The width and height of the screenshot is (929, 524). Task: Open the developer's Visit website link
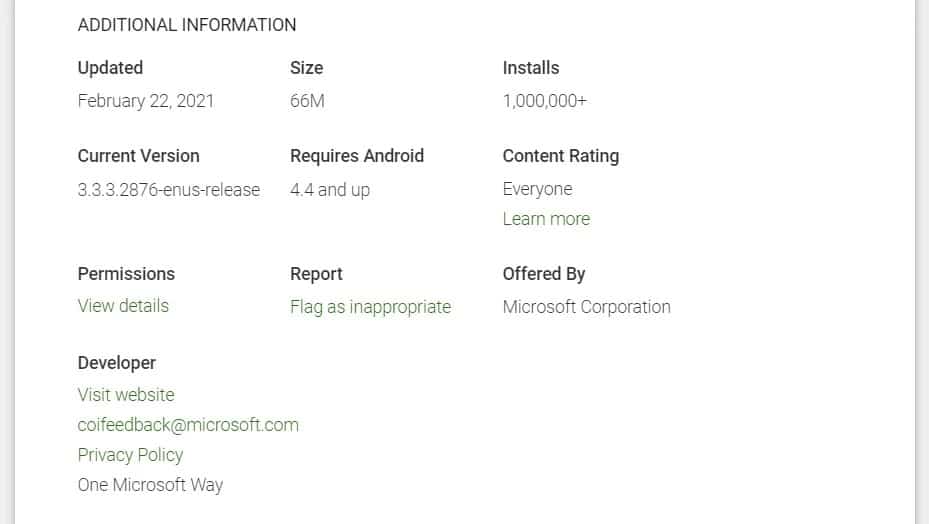tap(126, 395)
